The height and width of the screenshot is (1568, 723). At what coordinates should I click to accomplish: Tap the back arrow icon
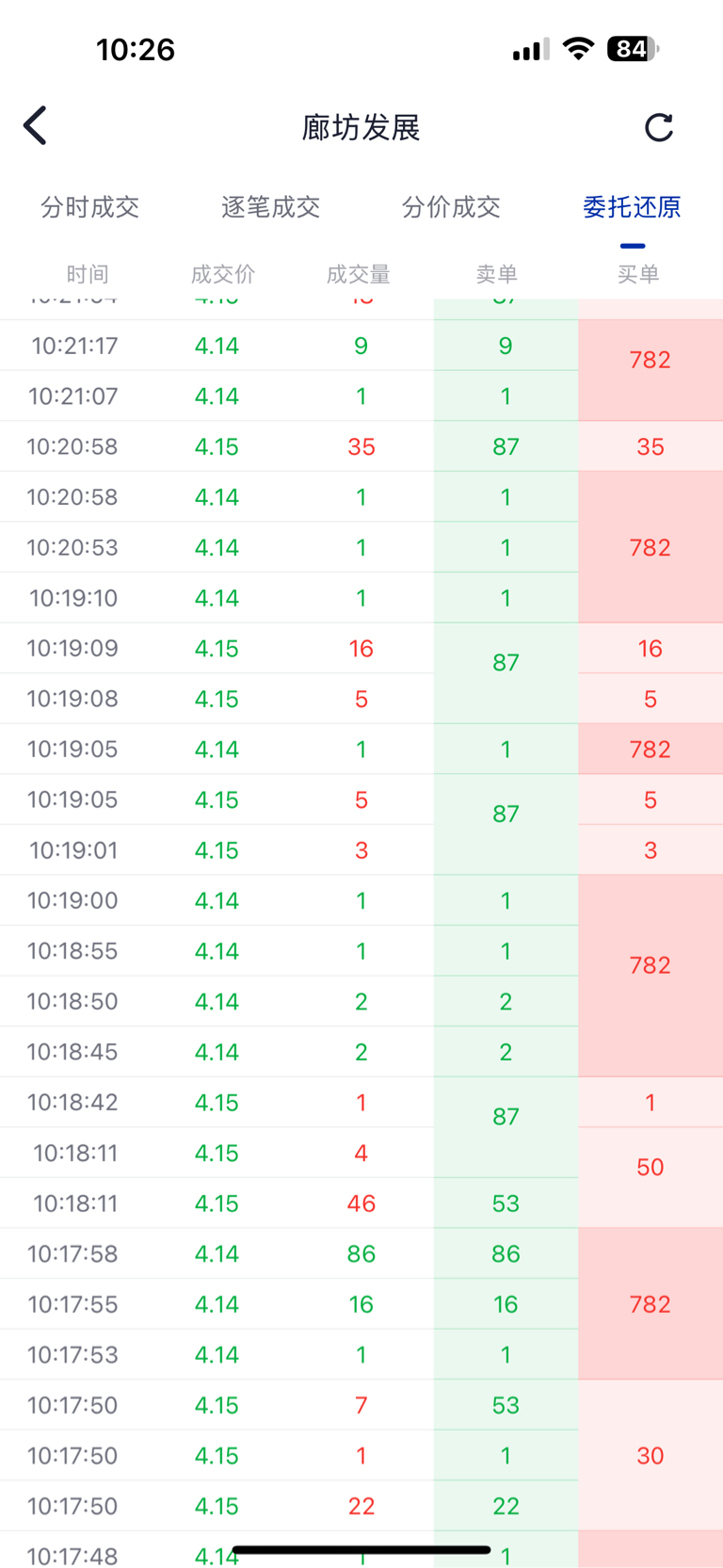pyautogui.click(x=36, y=125)
